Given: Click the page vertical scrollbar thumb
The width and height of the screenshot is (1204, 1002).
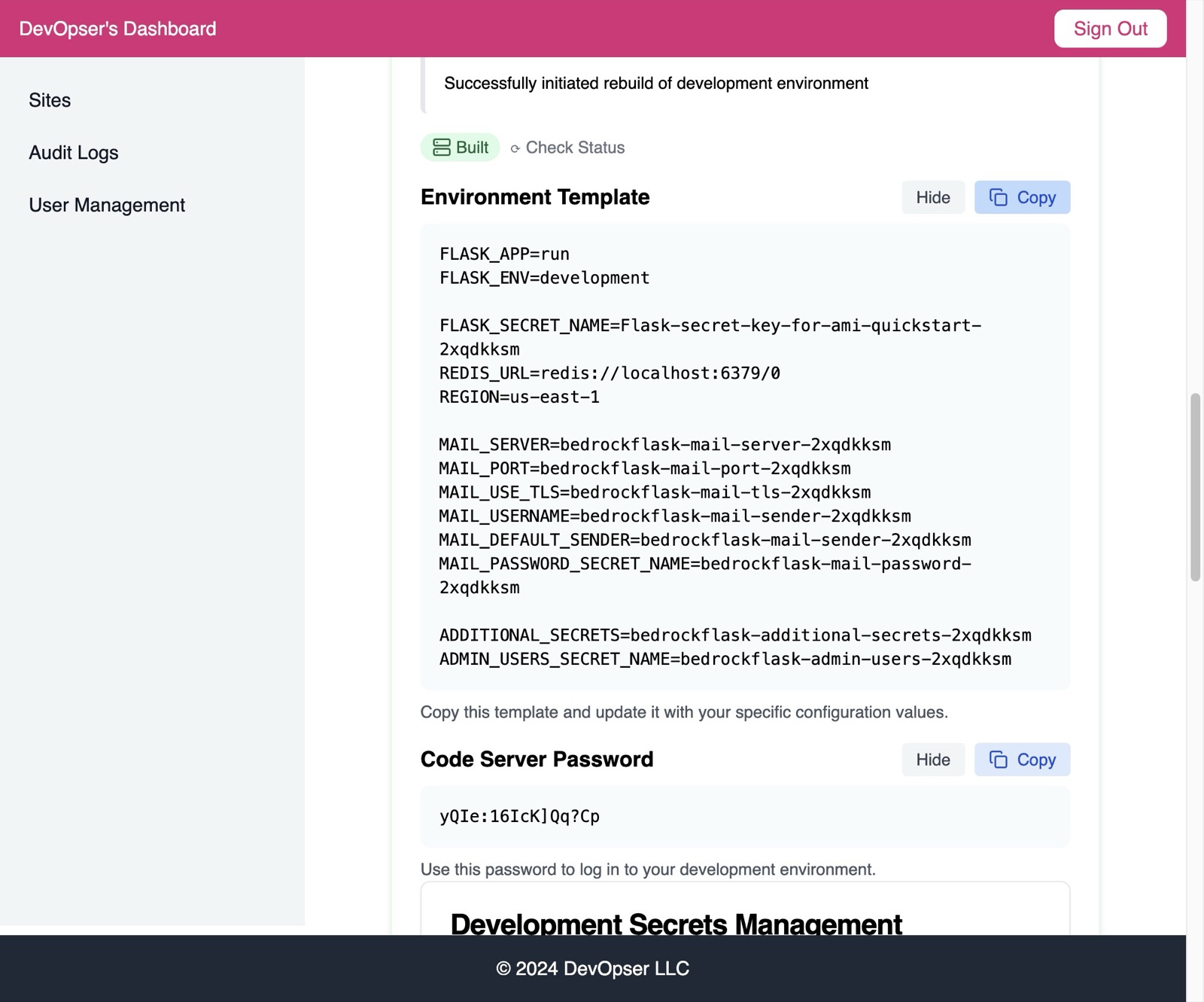Looking at the screenshot, I should [x=1195, y=487].
